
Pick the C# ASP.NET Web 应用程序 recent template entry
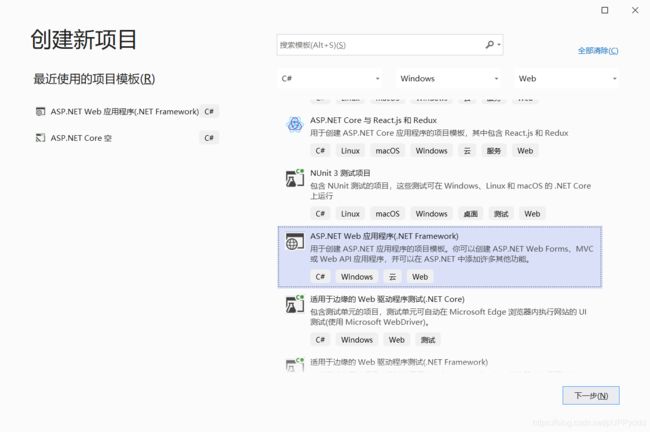point(125,112)
